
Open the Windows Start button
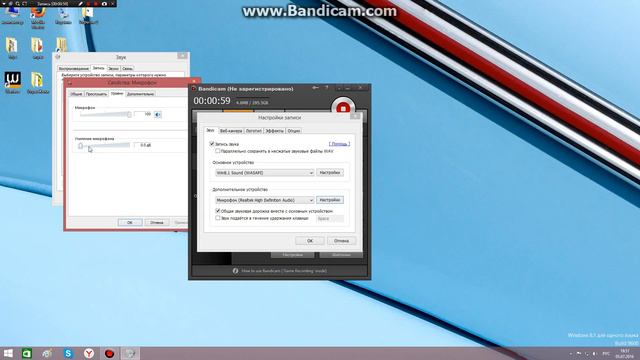8,353
